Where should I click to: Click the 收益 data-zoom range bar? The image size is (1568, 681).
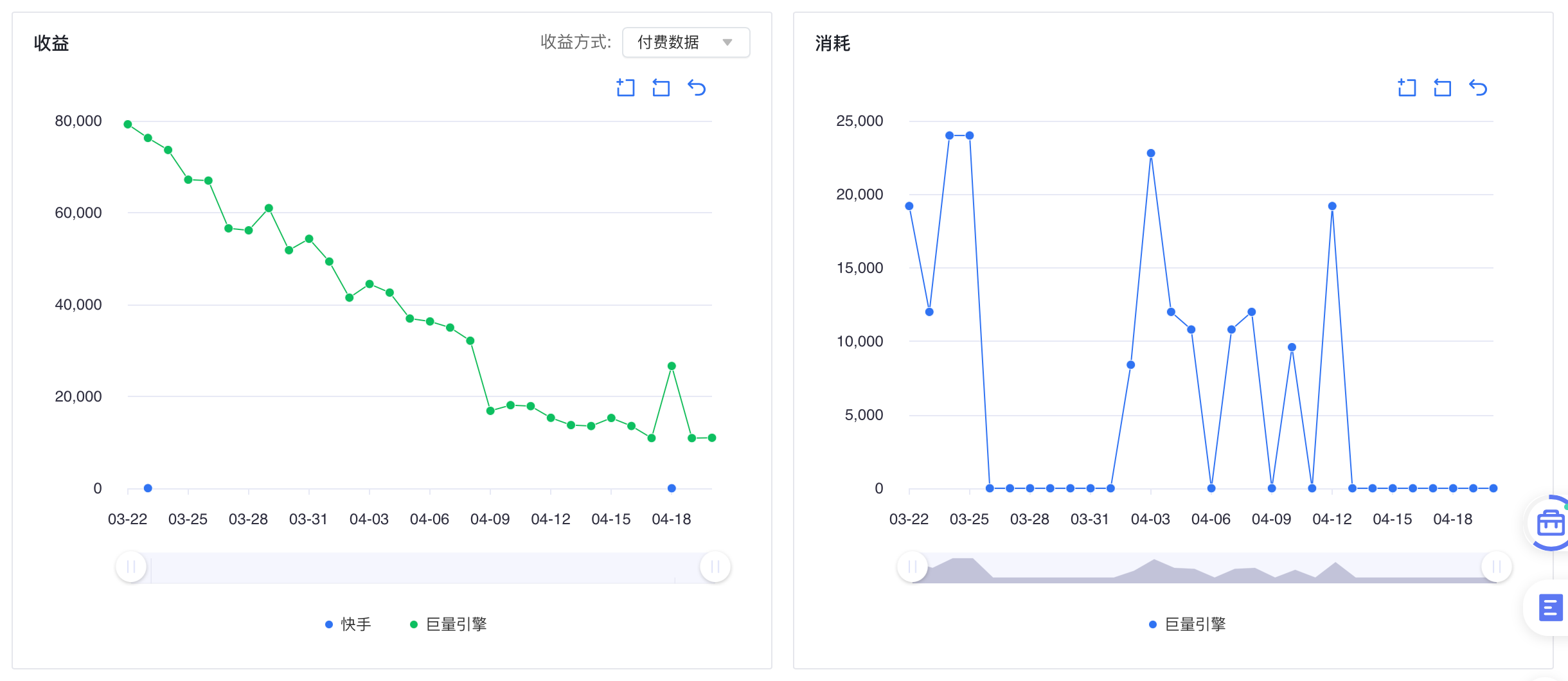point(423,568)
